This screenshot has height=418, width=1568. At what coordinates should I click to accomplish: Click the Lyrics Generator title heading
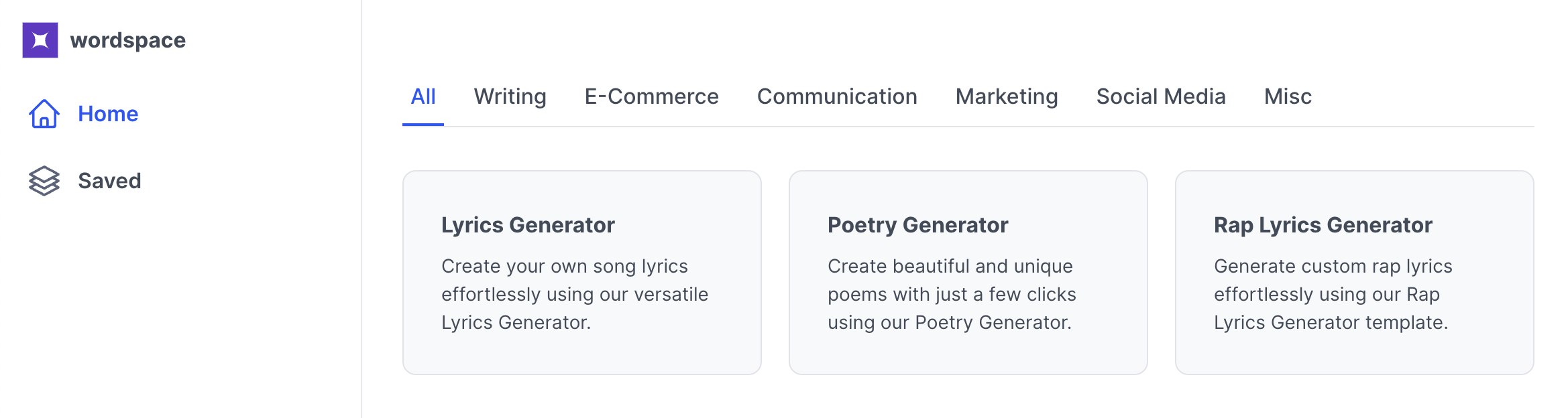(528, 225)
